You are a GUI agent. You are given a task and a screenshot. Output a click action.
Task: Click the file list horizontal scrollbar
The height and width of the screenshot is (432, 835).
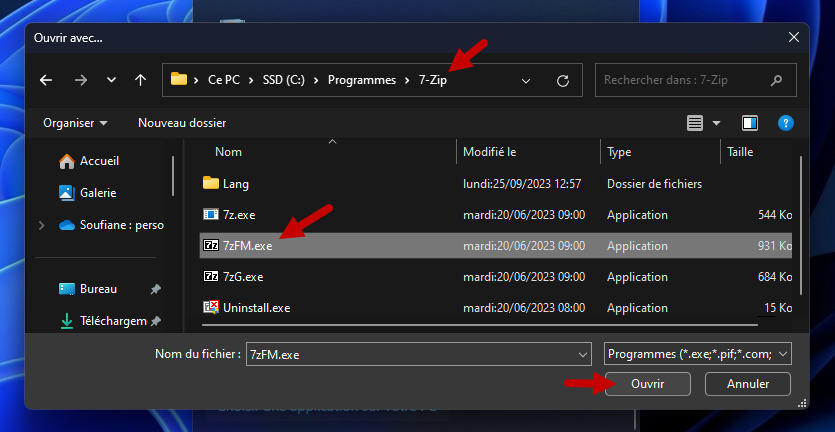click(479, 324)
